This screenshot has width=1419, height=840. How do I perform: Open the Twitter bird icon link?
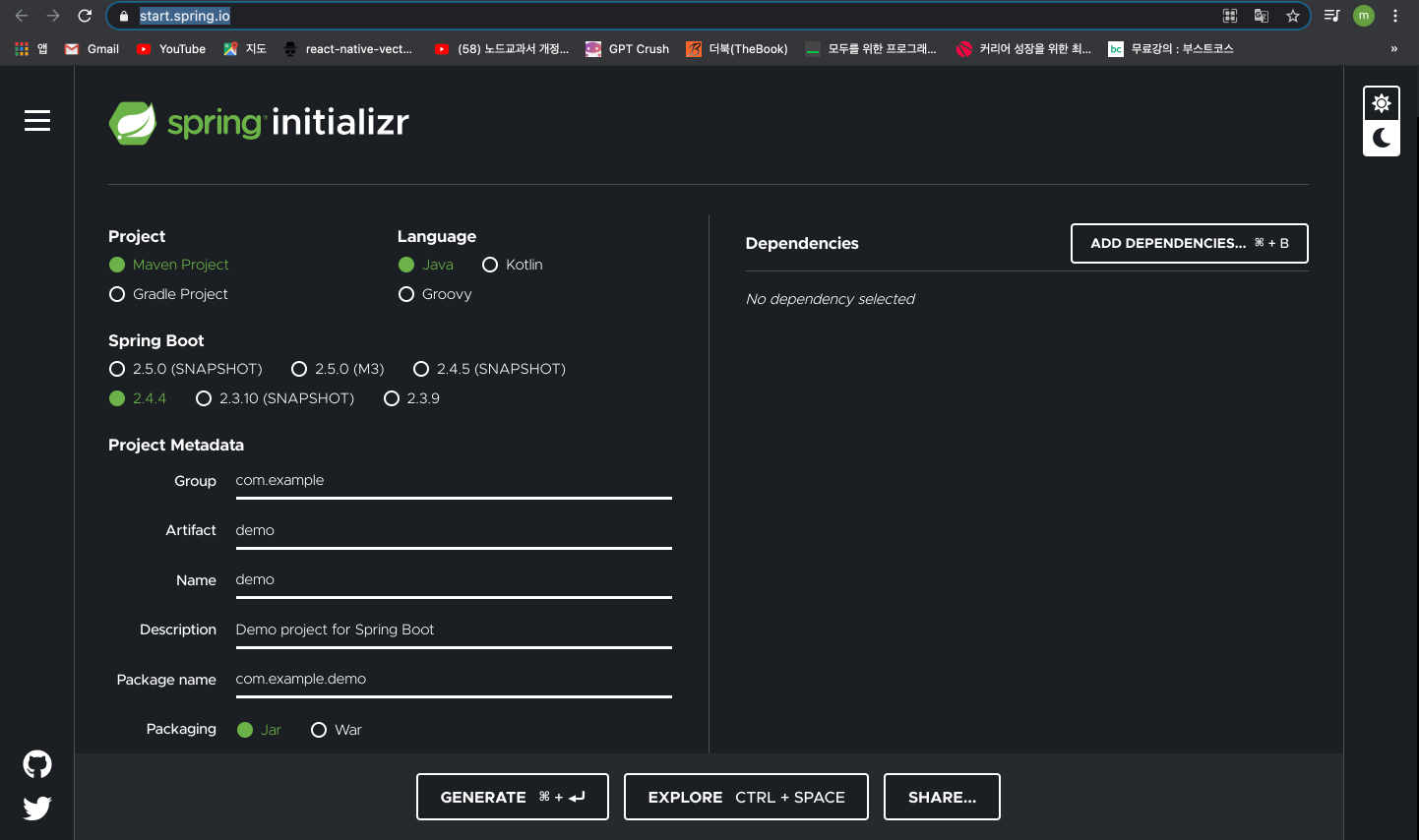click(37, 808)
